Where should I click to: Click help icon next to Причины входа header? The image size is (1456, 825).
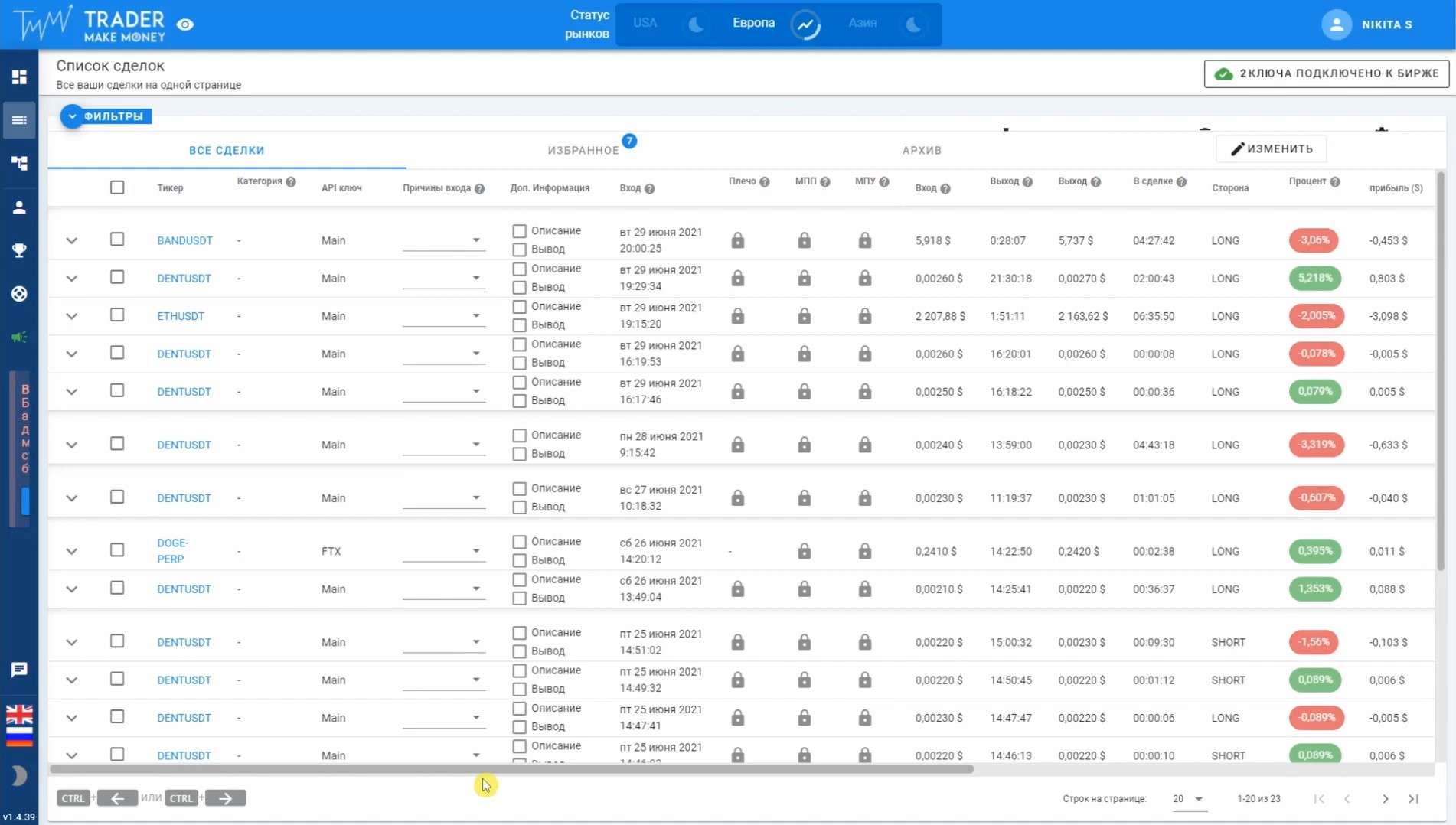[479, 188]
